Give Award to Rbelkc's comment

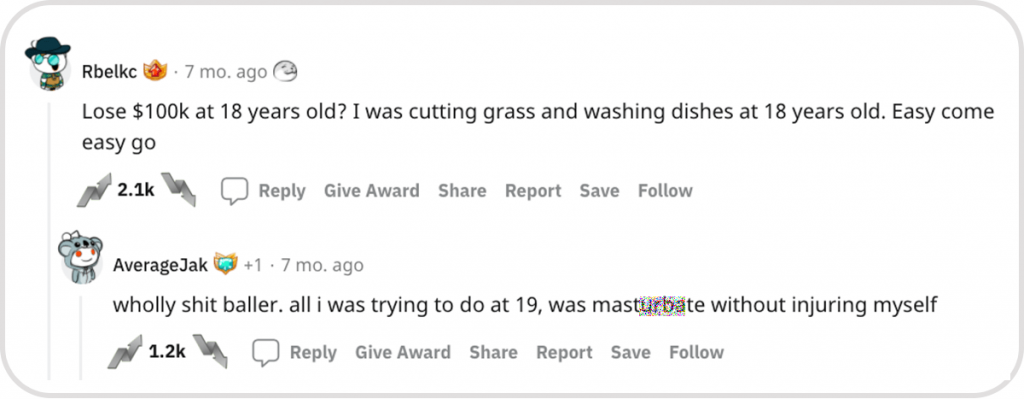click(372, 191)
